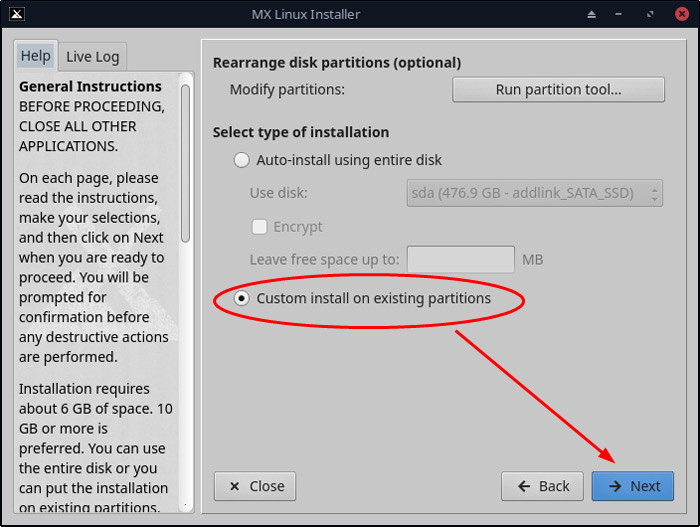The width and height of the screenshot is (700, 527).
Task: Click Next to proceed
Action: click(632, 486)
